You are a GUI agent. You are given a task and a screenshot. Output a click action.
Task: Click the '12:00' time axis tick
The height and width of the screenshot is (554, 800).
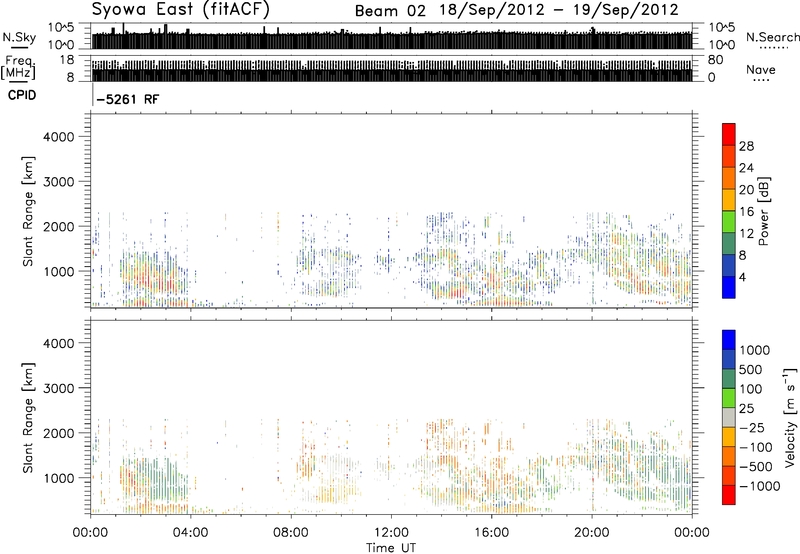click(x=391, y=533)
